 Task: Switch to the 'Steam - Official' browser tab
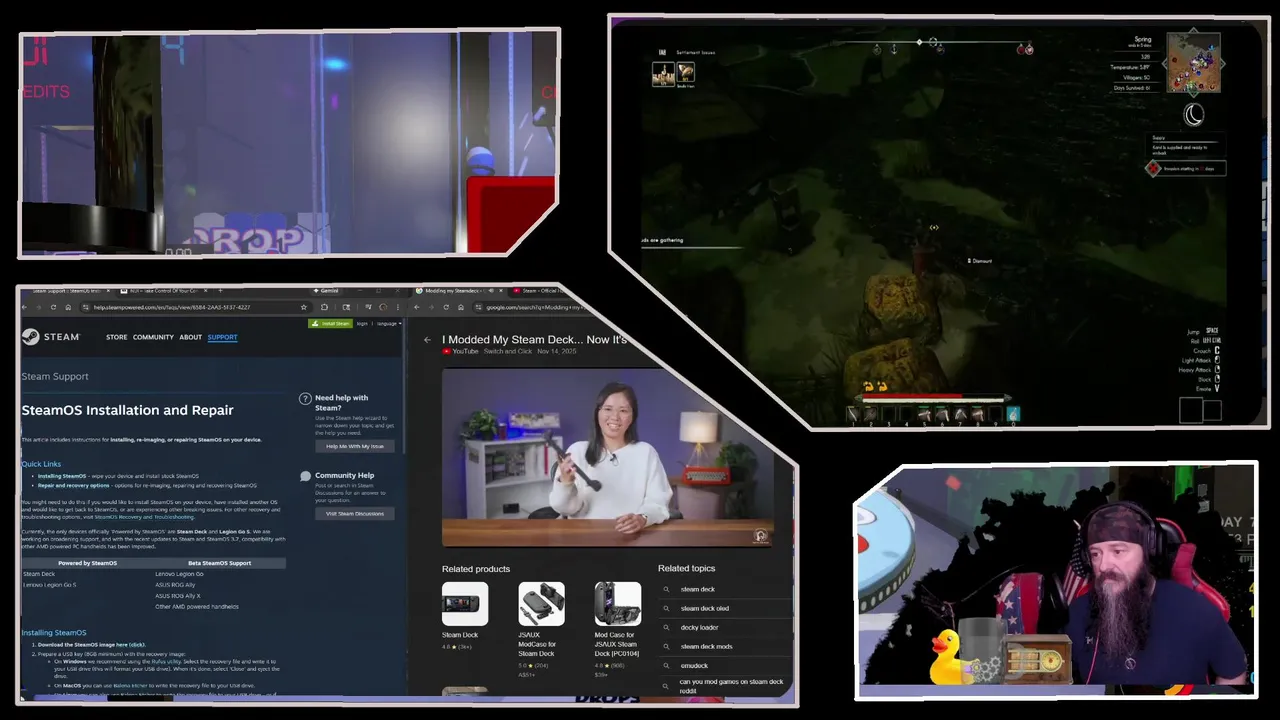538,291
